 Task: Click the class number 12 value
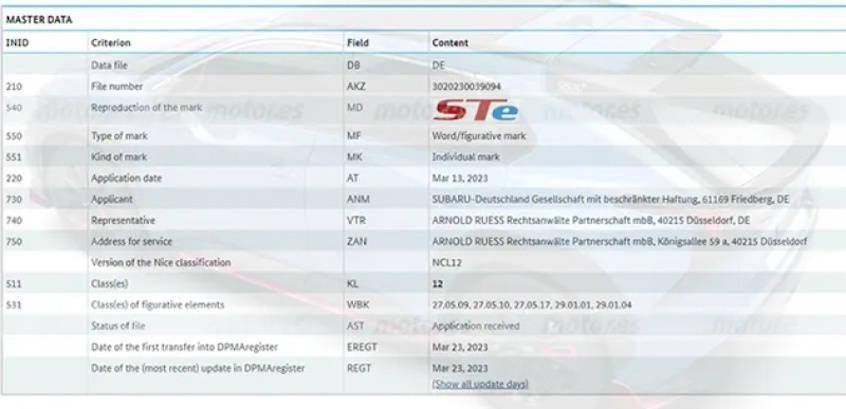pos(437,284)
